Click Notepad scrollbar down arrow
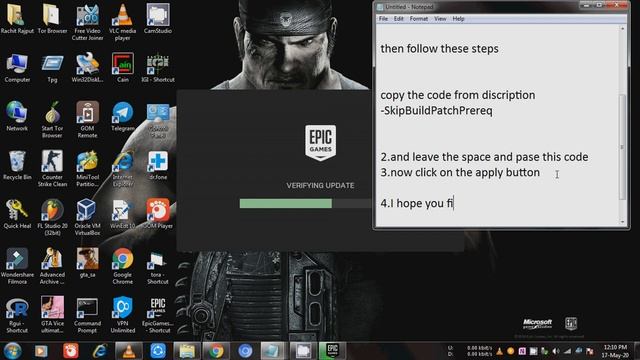 click(x=622, y=222)
